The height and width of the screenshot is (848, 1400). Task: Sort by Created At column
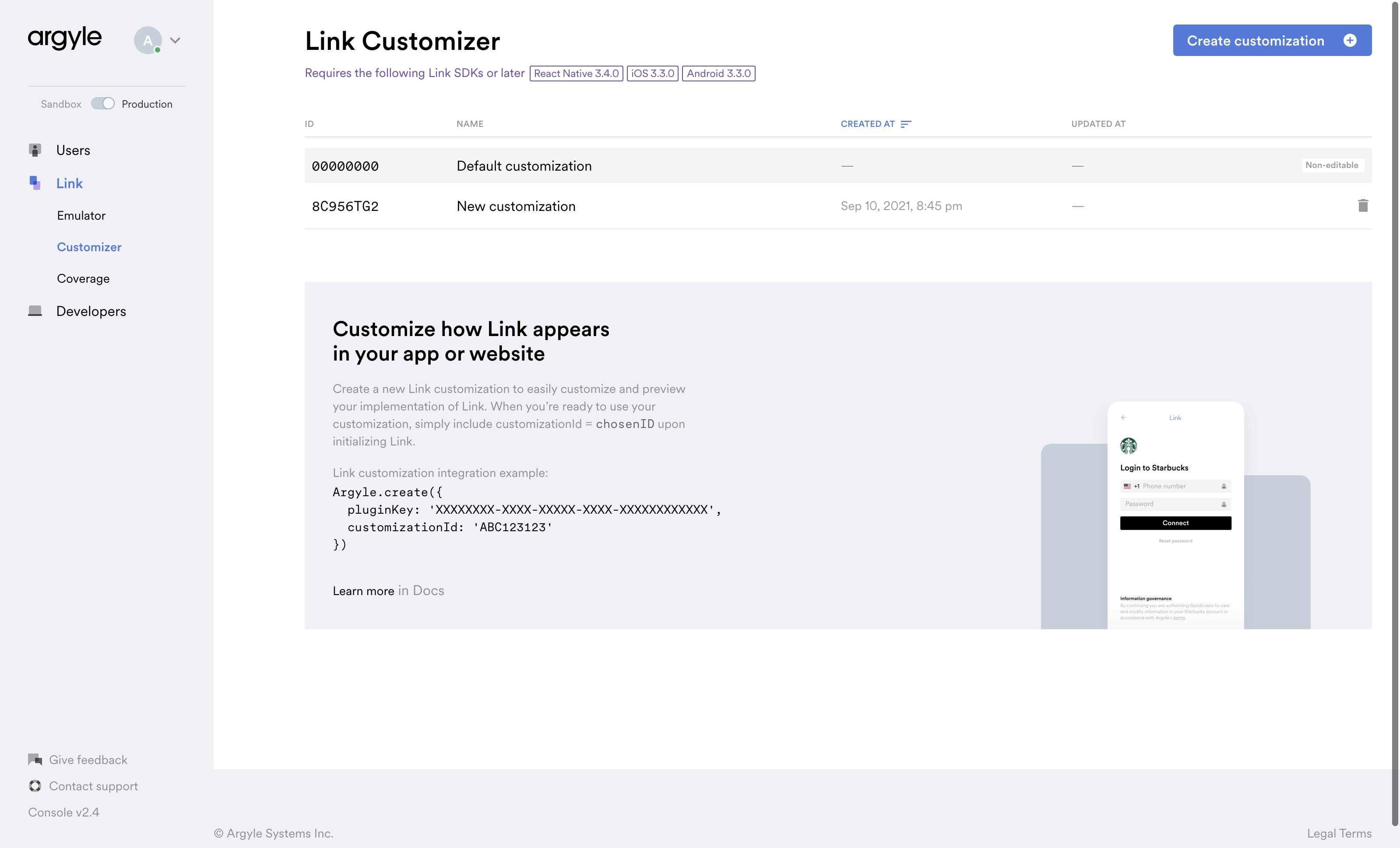coord(868,124)
